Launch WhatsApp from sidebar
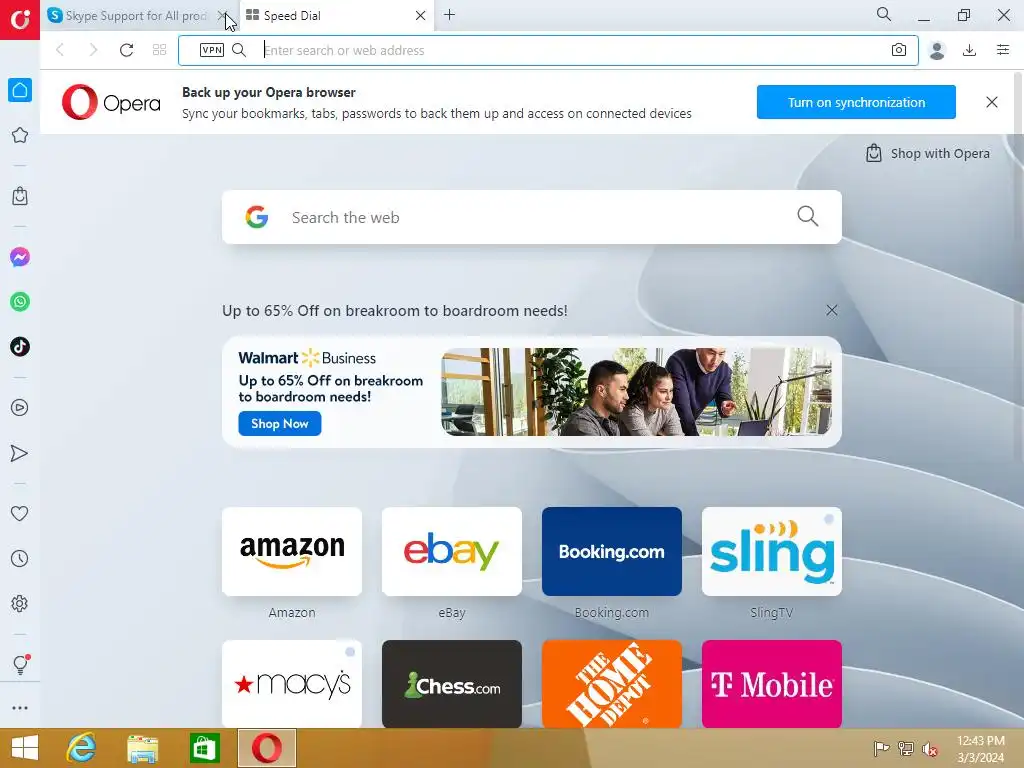1024x768 pixels. tap(20, 302)
